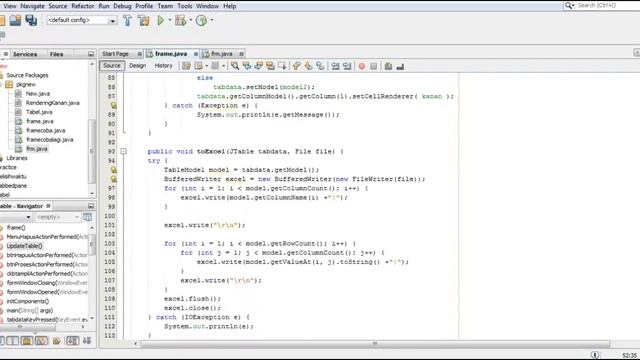Image resolution: width=640 pixels, height=360 pixels.
Task: Open the Refactor menu
Action: point(83,6)
